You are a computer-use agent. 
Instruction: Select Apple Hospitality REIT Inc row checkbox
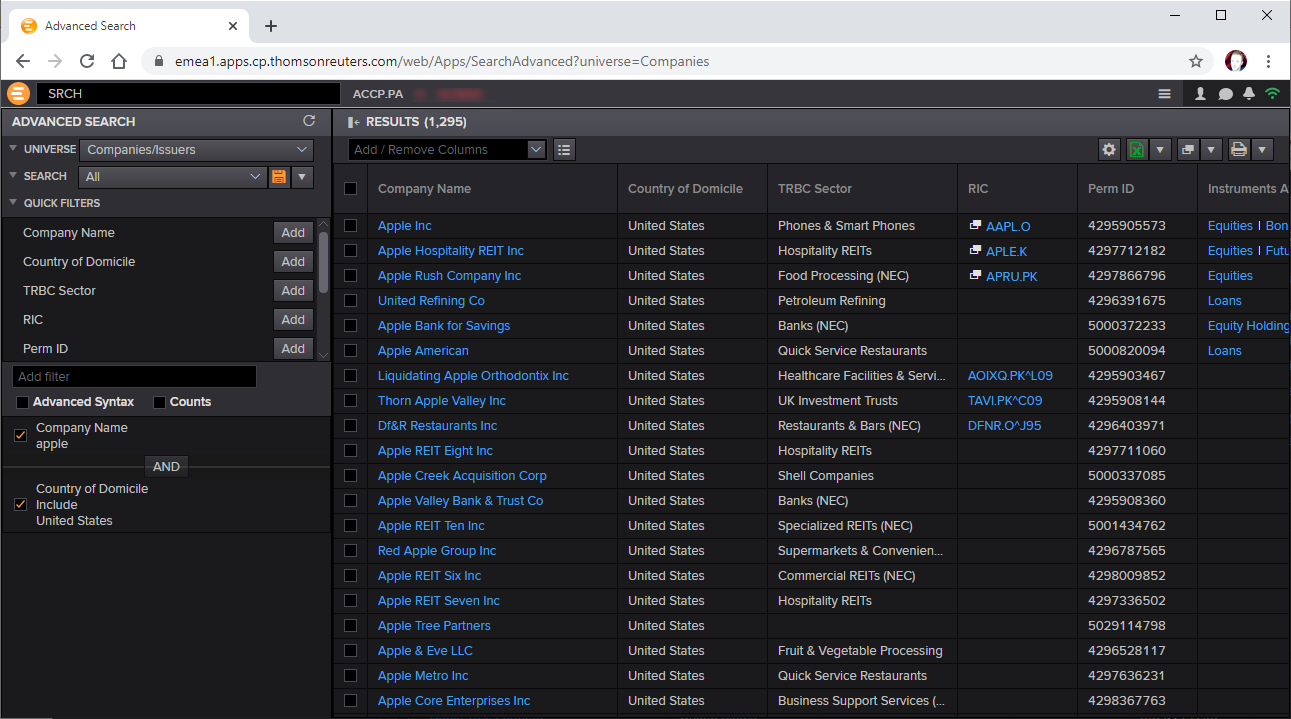350,251
